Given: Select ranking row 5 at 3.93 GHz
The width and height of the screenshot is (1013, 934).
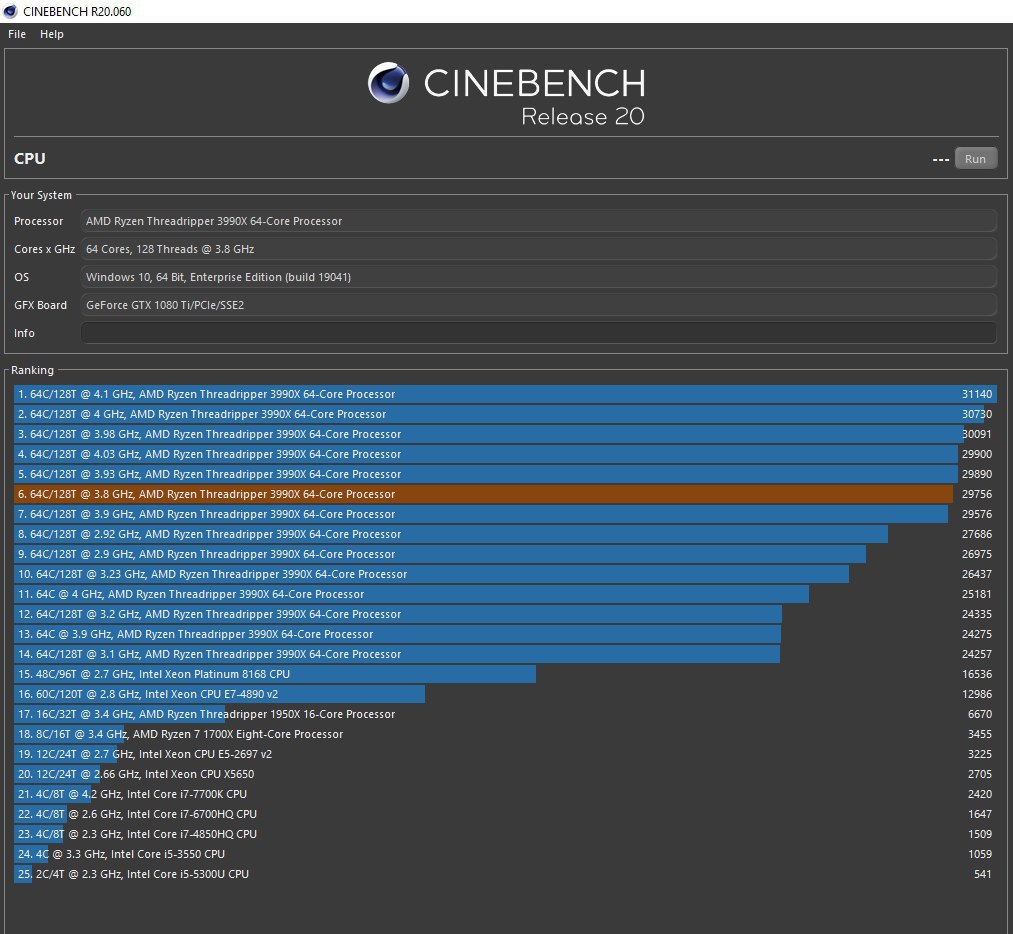Looking at the screenshot, I should tap(505, 474).
